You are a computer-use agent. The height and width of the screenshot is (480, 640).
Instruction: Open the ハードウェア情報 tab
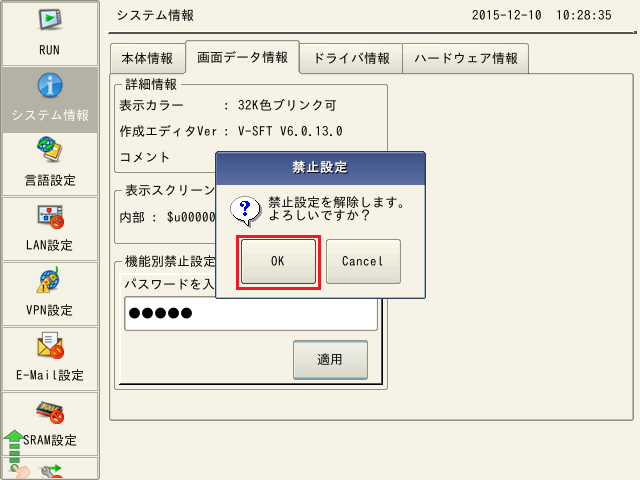(466, 59)
